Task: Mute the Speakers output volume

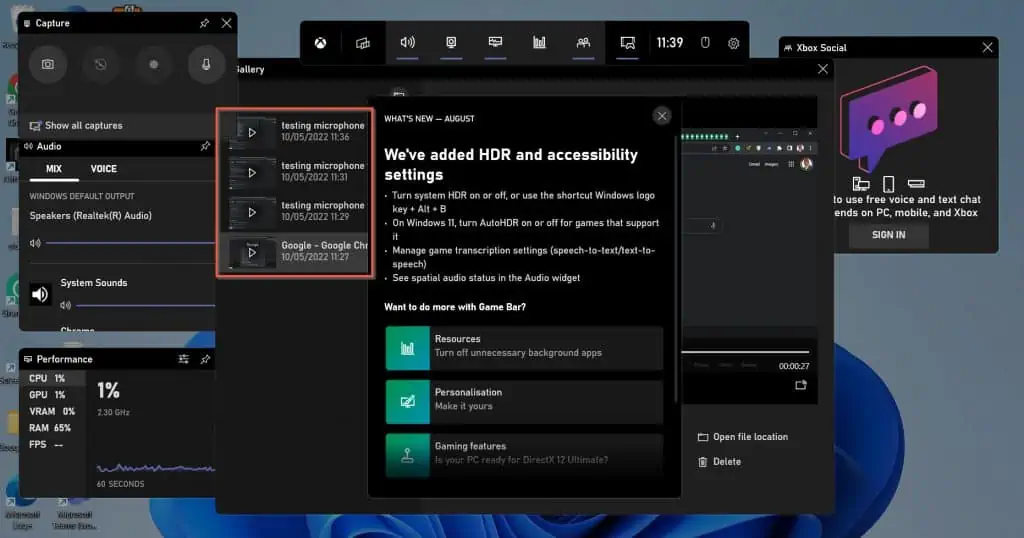Action: 36,243
